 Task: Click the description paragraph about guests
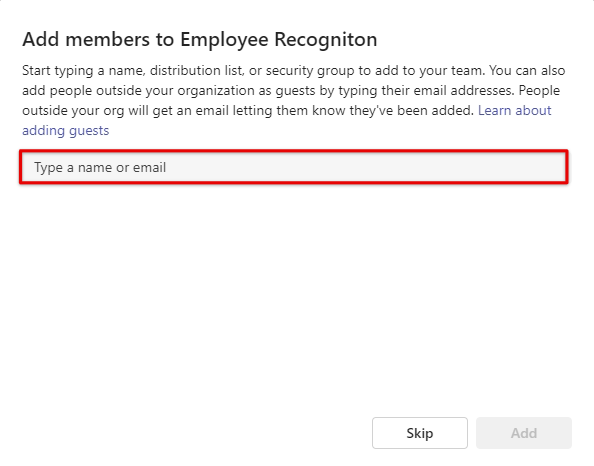tap(294, 100)
